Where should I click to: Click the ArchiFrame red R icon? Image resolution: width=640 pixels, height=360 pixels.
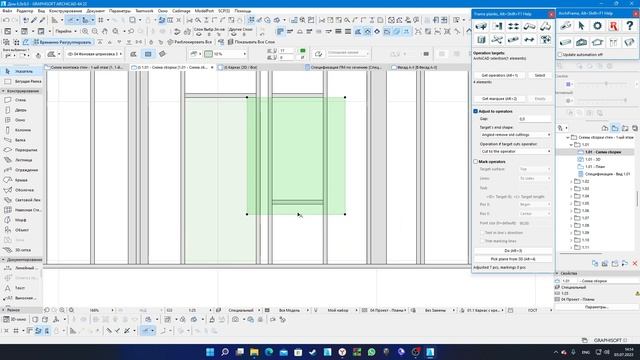(613, 26)
